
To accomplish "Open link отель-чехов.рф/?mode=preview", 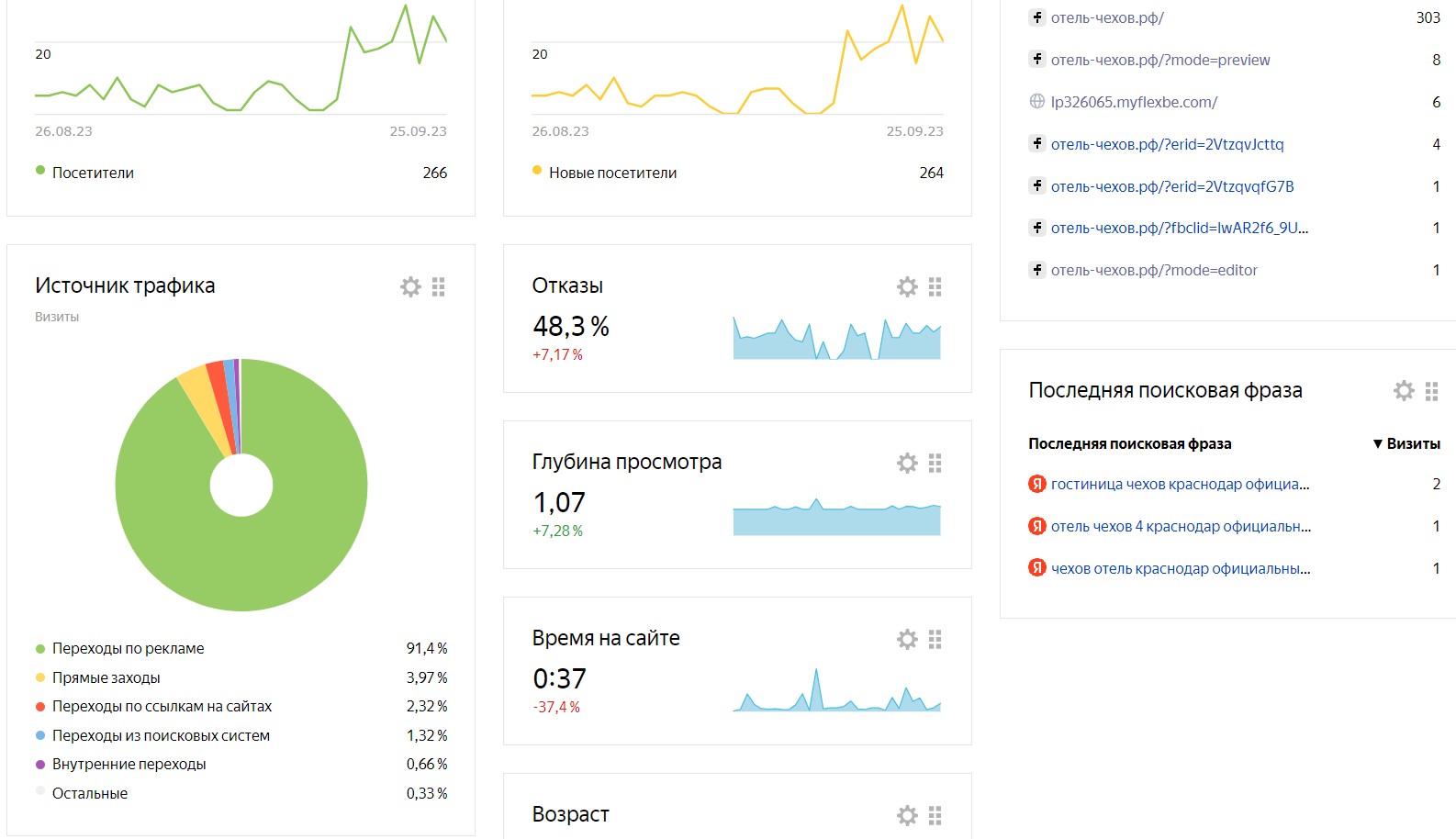I will (x=1159, y=60).
